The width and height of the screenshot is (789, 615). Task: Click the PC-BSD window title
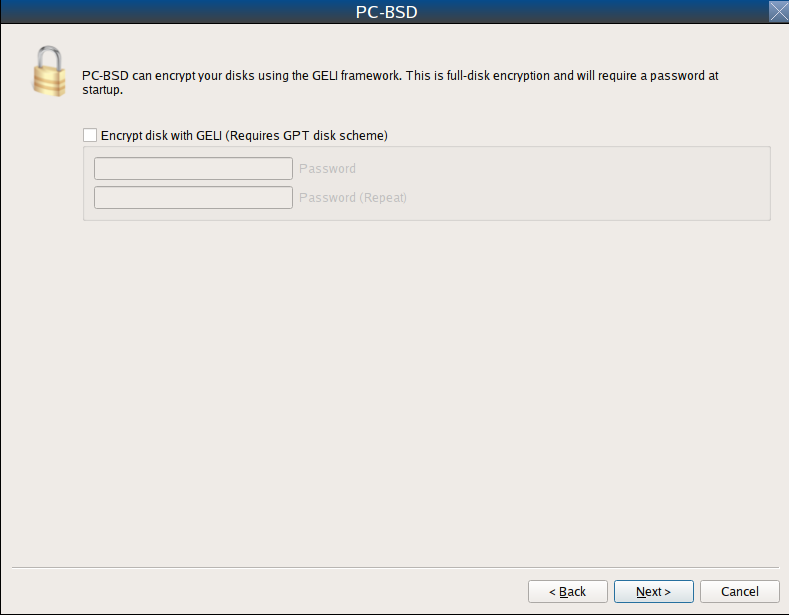coord(386,12)
